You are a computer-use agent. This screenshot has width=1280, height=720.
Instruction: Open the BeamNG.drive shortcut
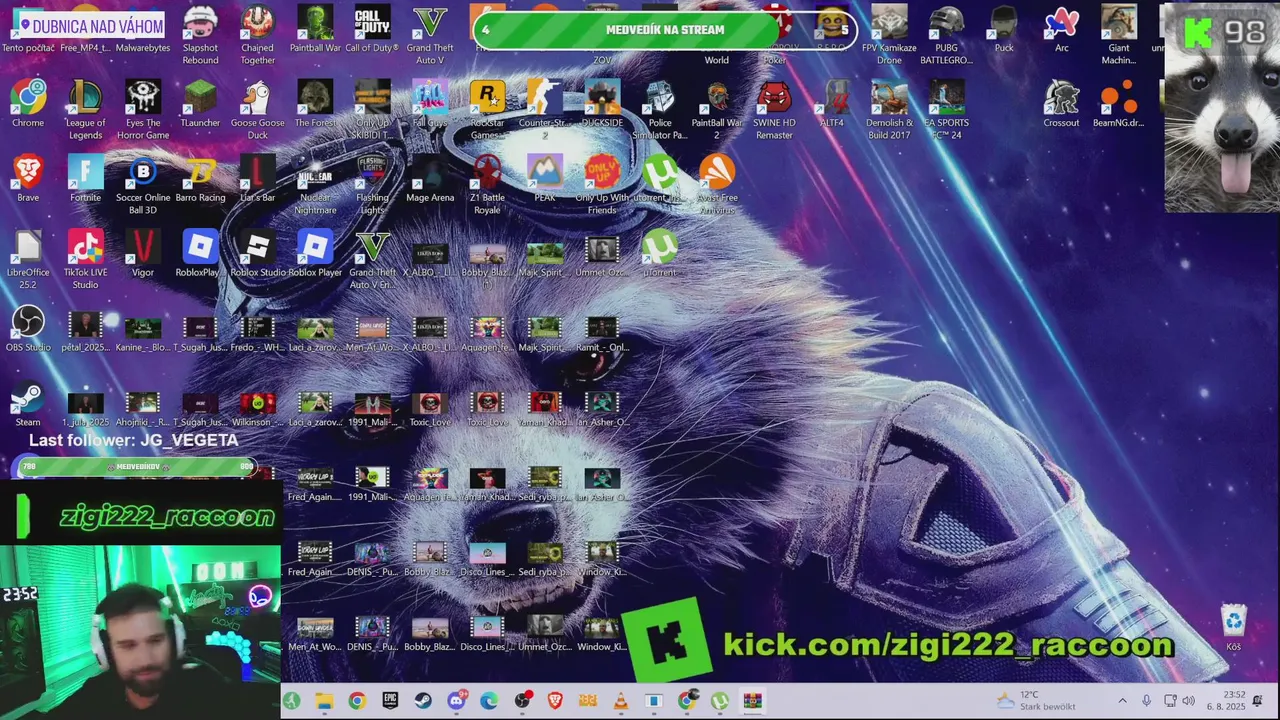point(1118,104)
